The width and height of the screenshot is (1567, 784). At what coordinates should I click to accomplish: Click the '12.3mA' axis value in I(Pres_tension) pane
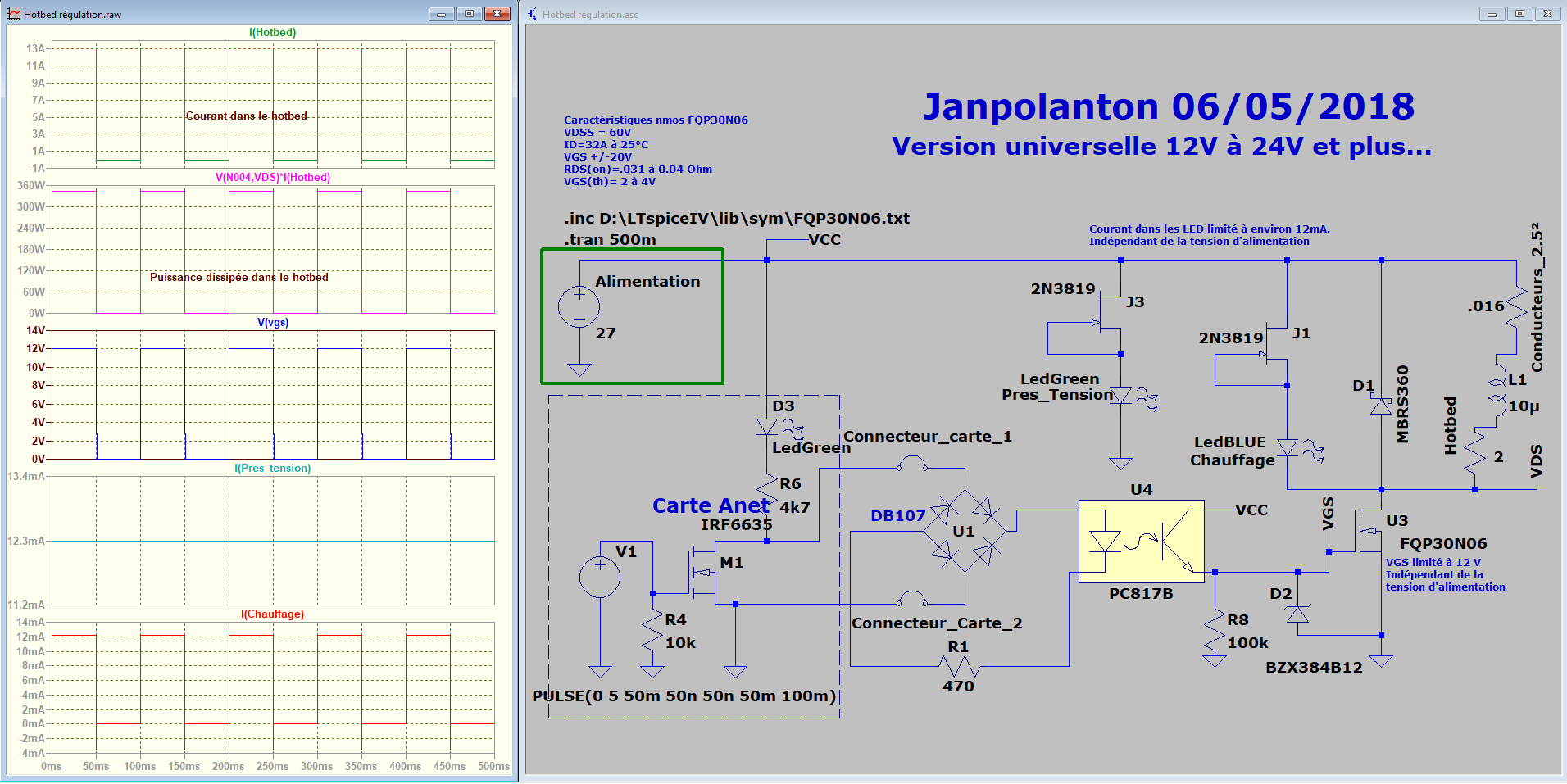(x=26, y=542)
